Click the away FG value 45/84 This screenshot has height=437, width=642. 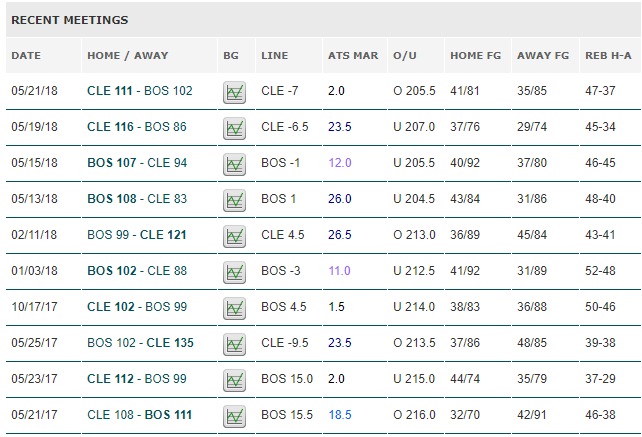coord(532,235)
